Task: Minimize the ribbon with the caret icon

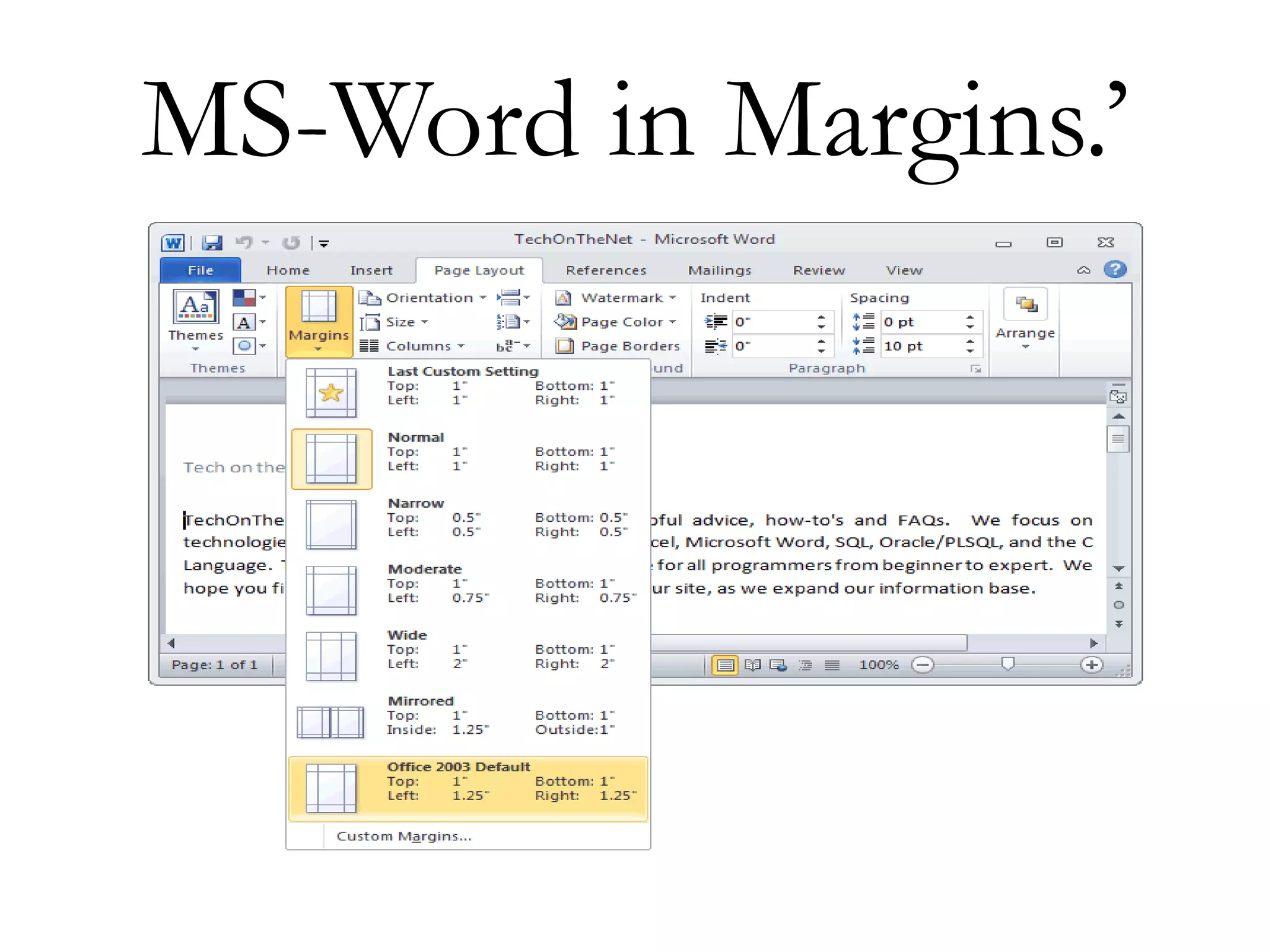Action: pos(1083,270)
